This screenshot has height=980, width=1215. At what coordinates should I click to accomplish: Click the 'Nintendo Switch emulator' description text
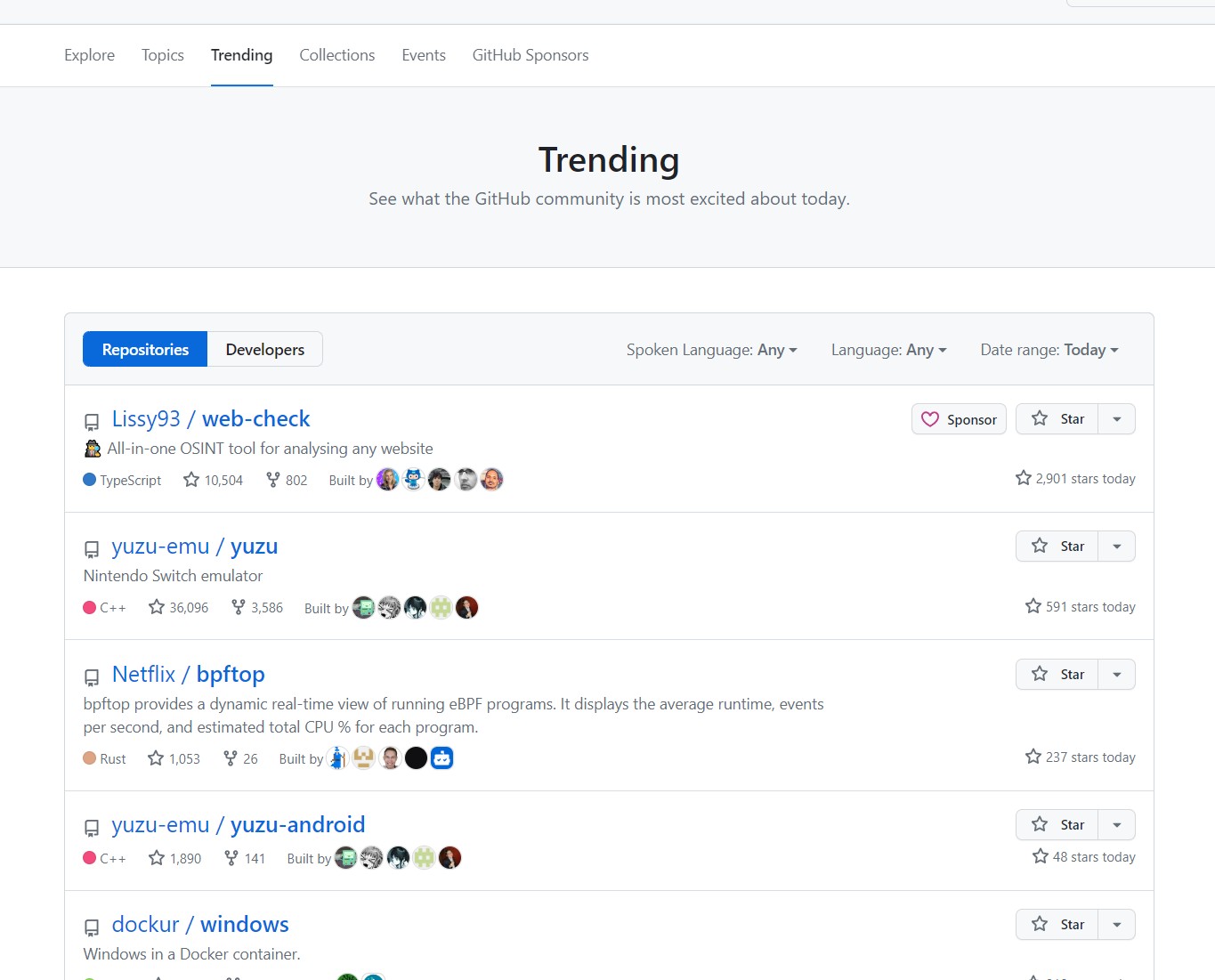tap(173, 576)
